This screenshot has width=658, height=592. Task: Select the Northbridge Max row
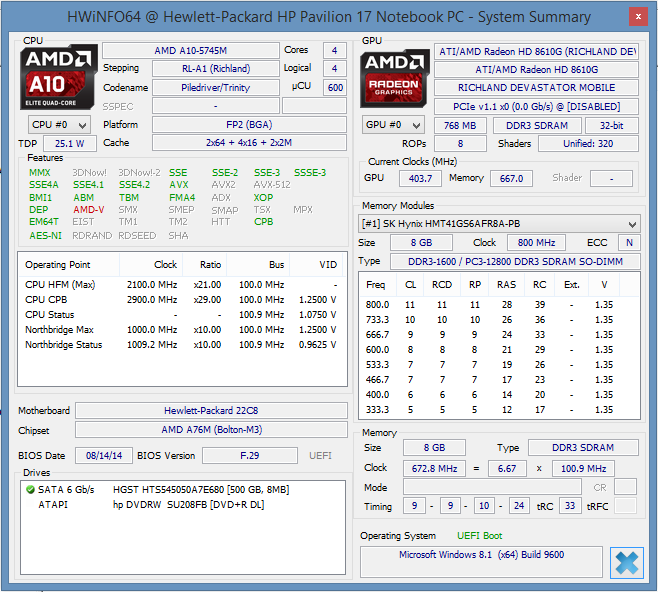pyautogui.click(x=181, y=329)
